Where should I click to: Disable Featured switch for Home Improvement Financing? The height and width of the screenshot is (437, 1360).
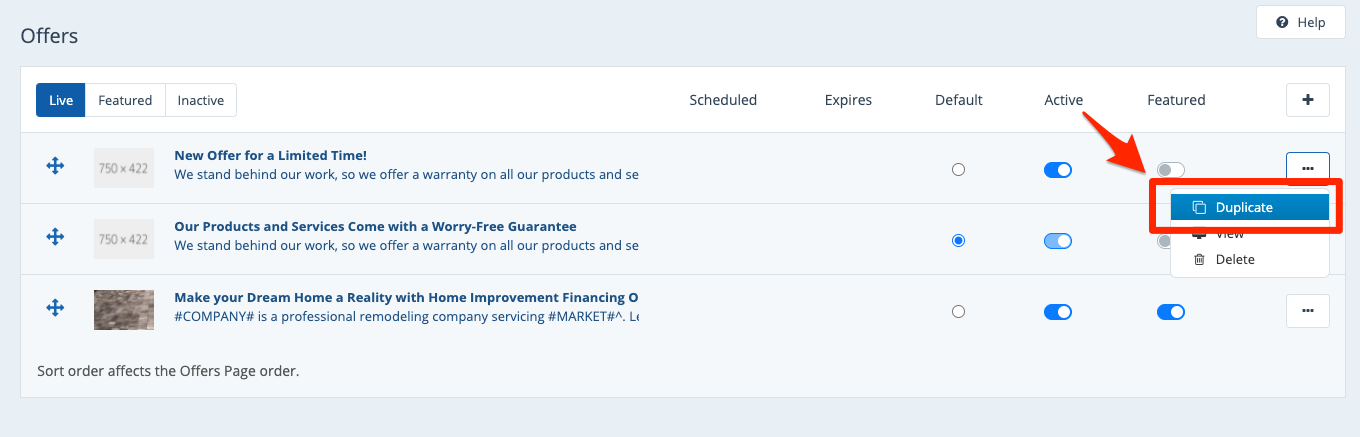[1170, 312]
